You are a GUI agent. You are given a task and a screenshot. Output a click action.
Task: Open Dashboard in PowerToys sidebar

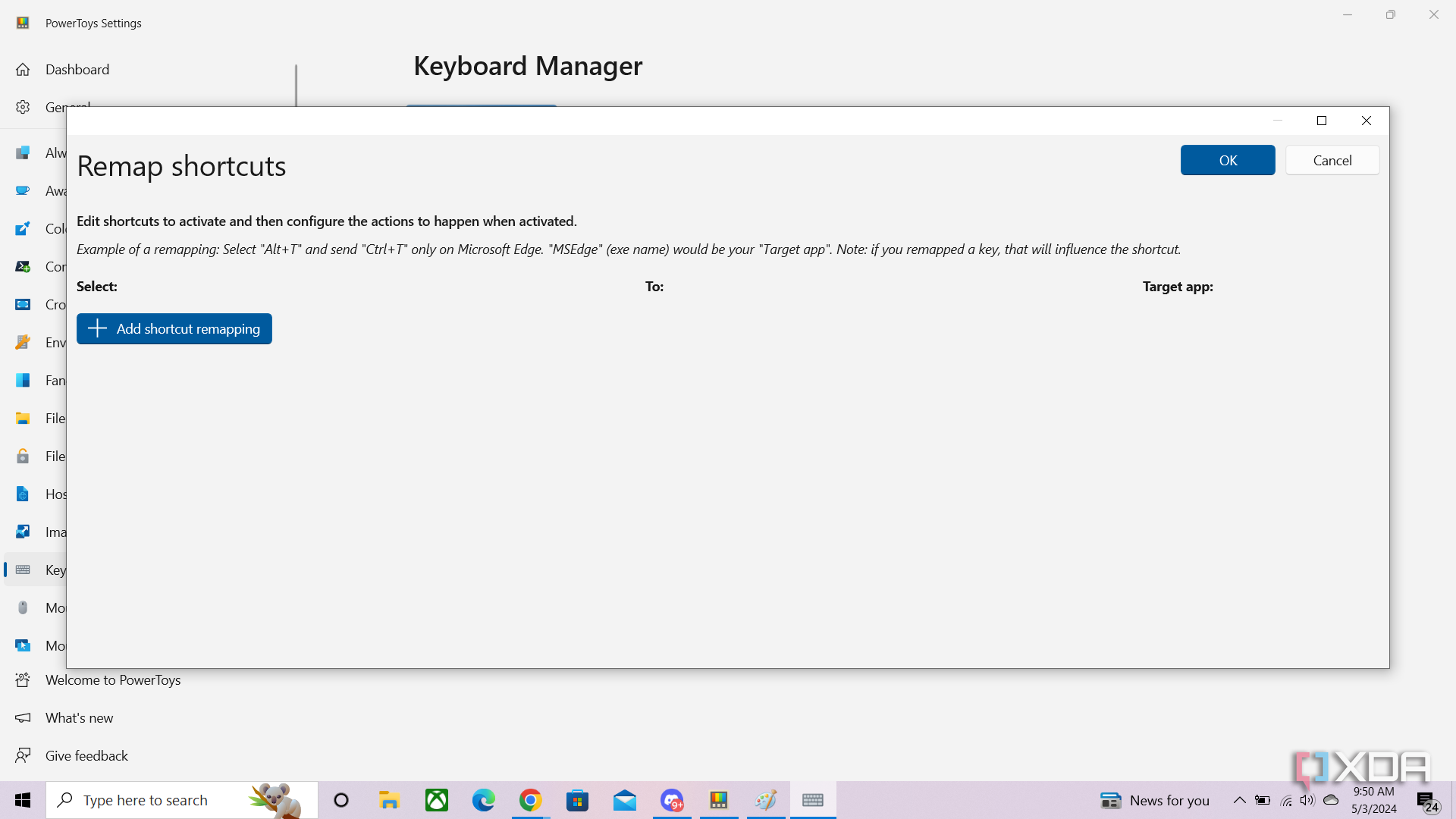tap(77, 69)
